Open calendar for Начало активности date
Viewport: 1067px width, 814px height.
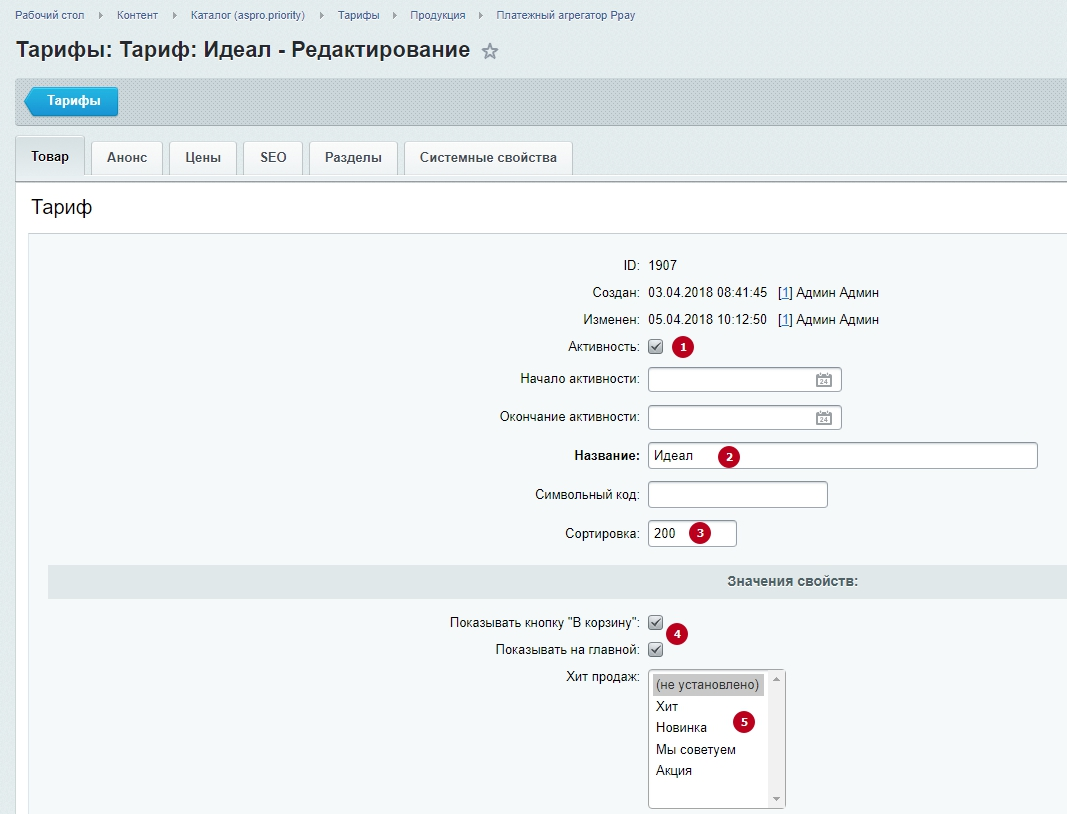click(823, 380)
